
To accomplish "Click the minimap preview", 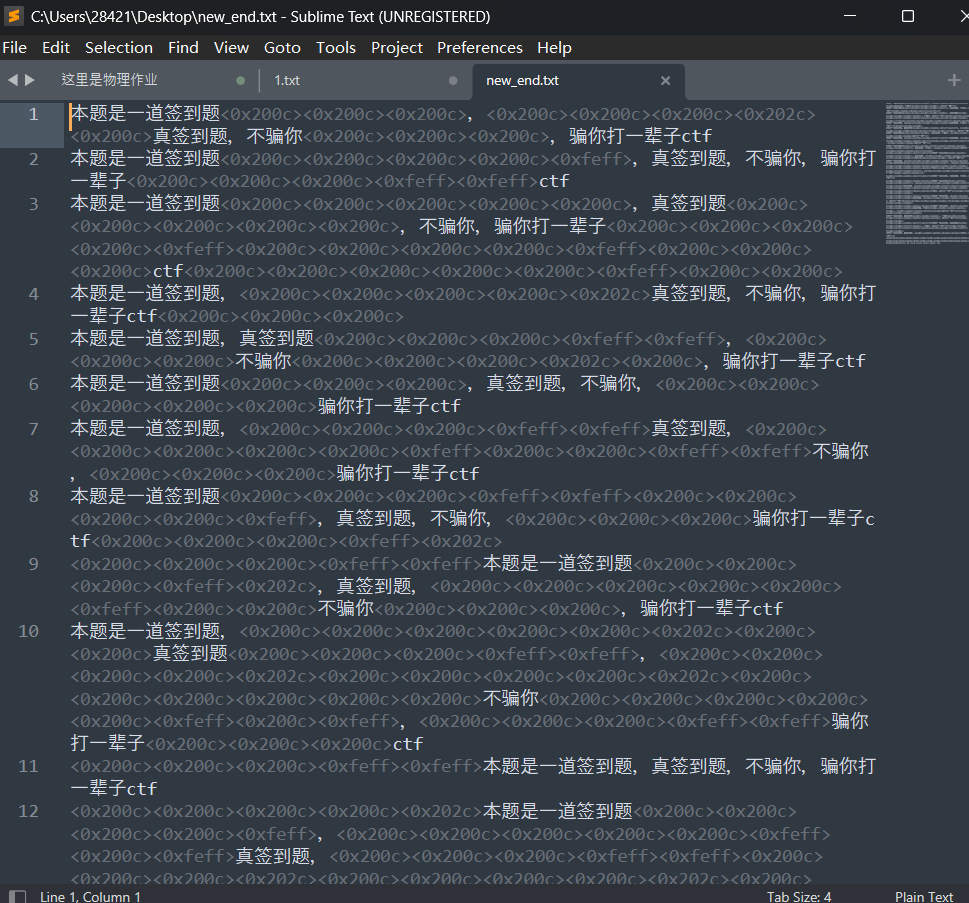I will click(926, 173).
